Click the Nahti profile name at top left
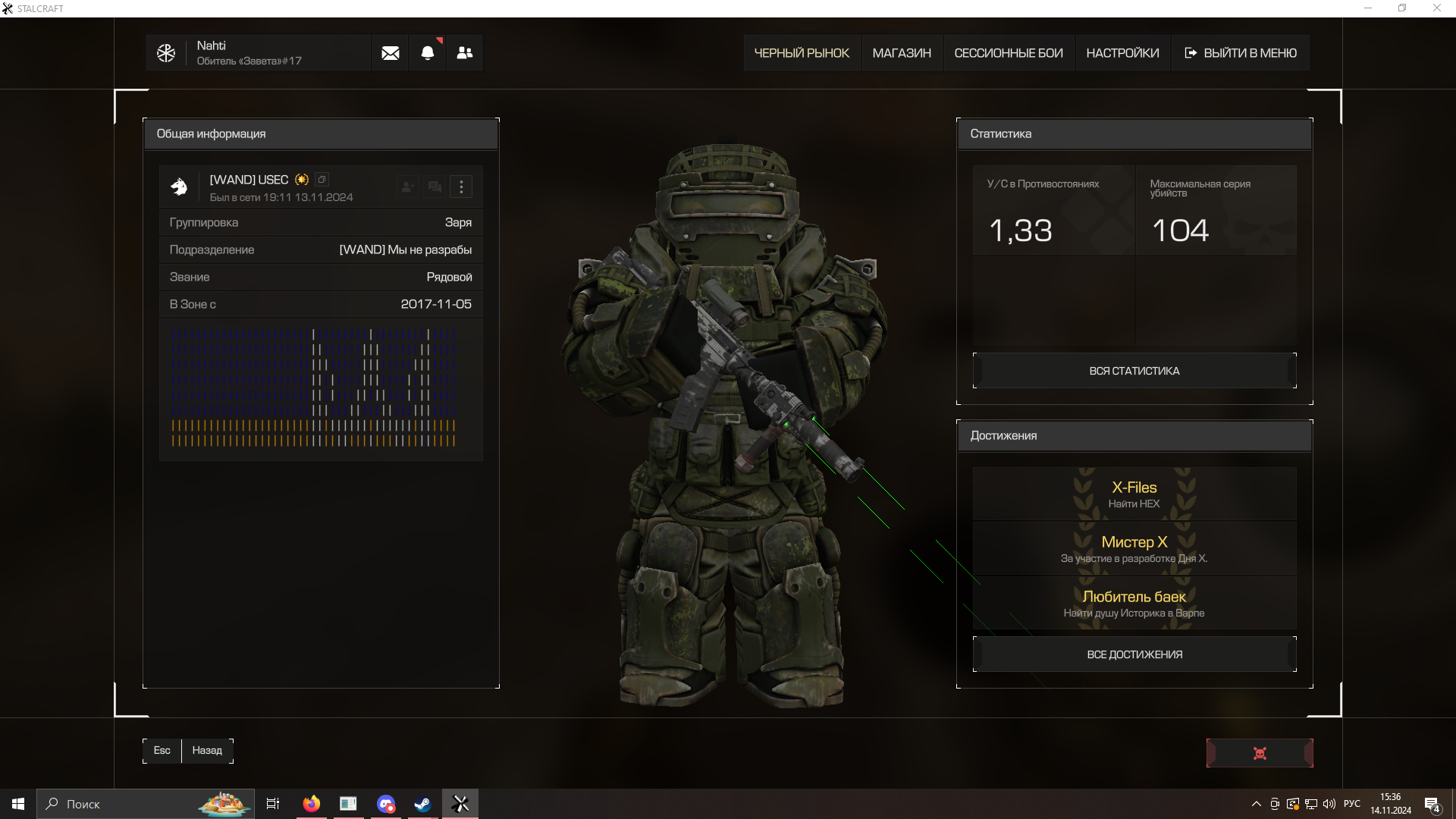 212,45
